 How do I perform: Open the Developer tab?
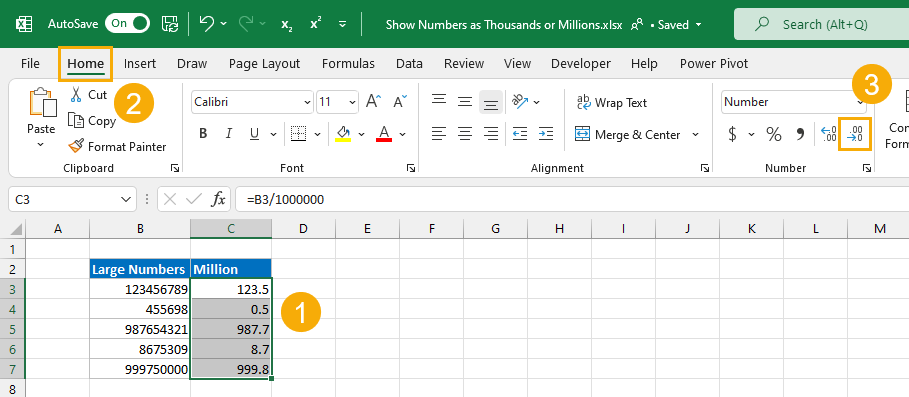[581, 64]
